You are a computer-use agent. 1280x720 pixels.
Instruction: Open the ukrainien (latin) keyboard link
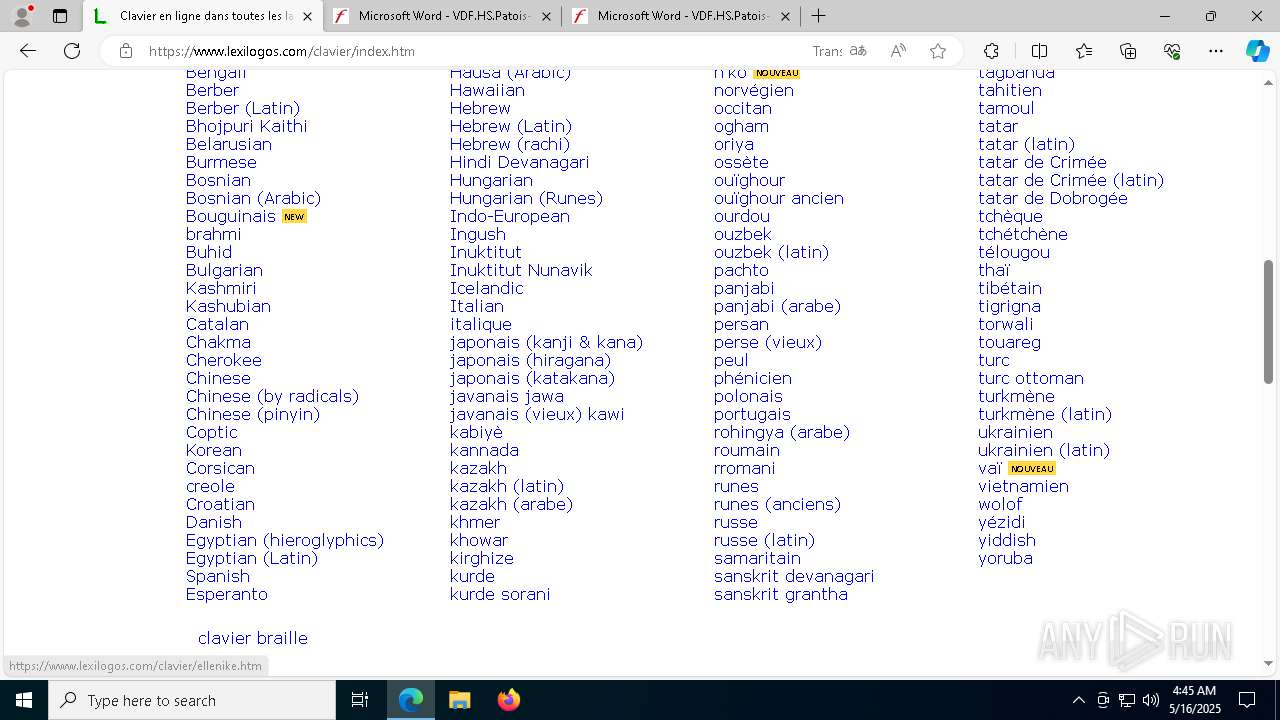click(x=1044, y=450)
